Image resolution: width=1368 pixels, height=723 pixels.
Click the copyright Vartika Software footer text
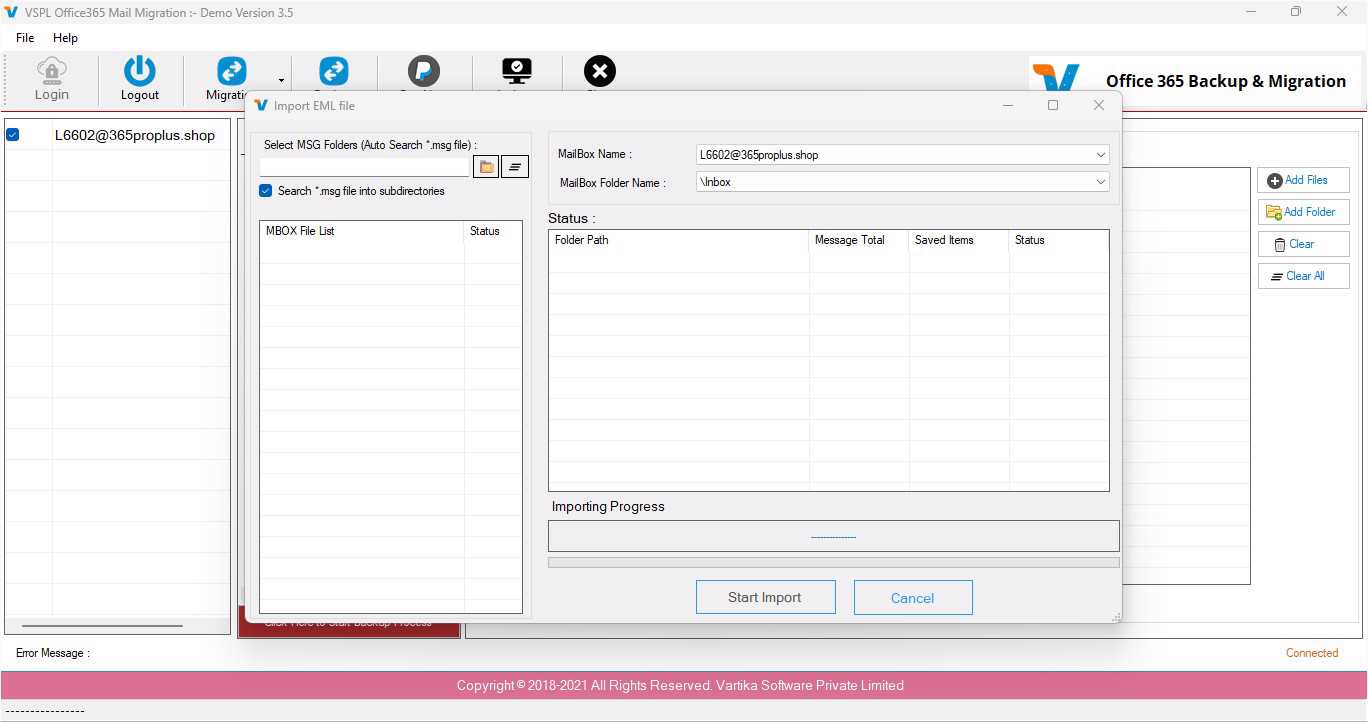[x=680, y=685]
